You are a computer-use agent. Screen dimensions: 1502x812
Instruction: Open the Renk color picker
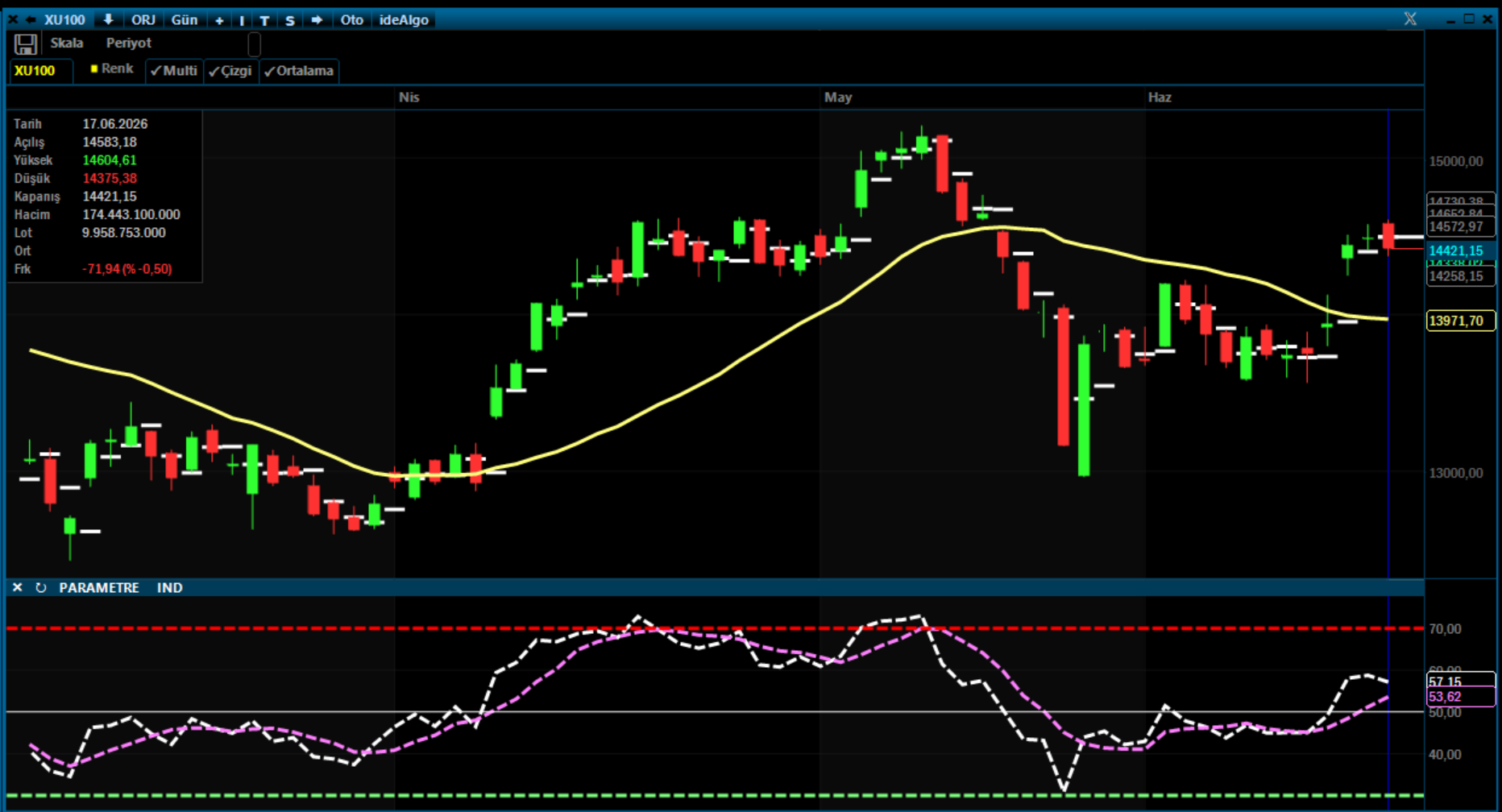click(112, 69)
